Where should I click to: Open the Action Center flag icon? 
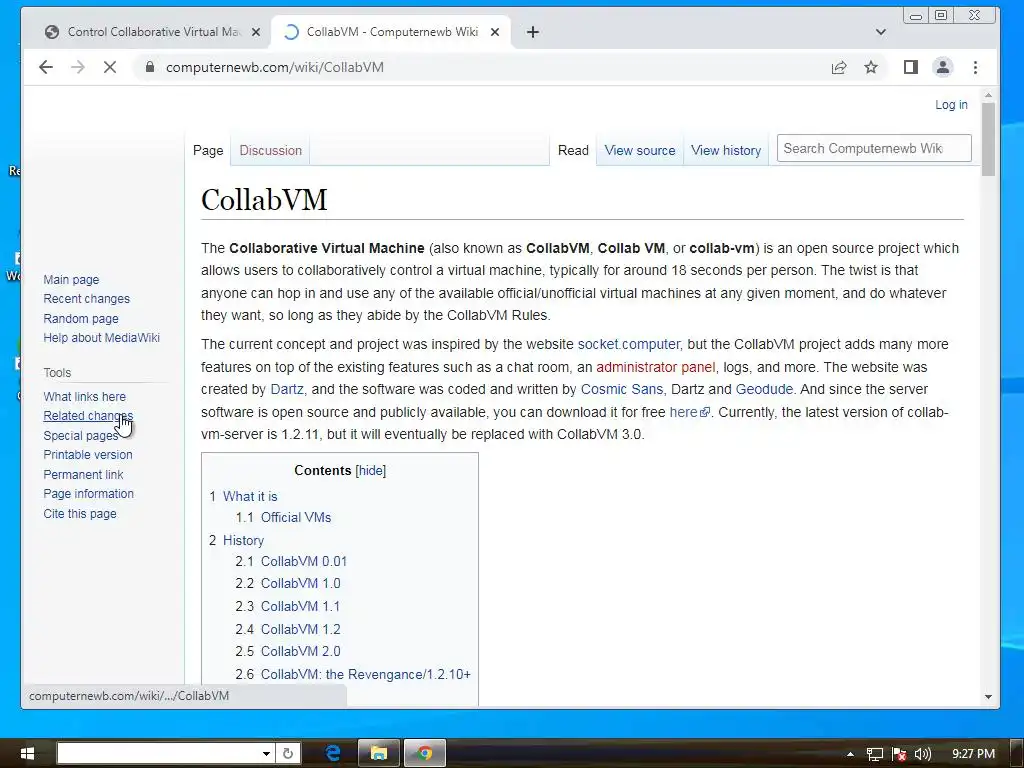pos(899,754)
